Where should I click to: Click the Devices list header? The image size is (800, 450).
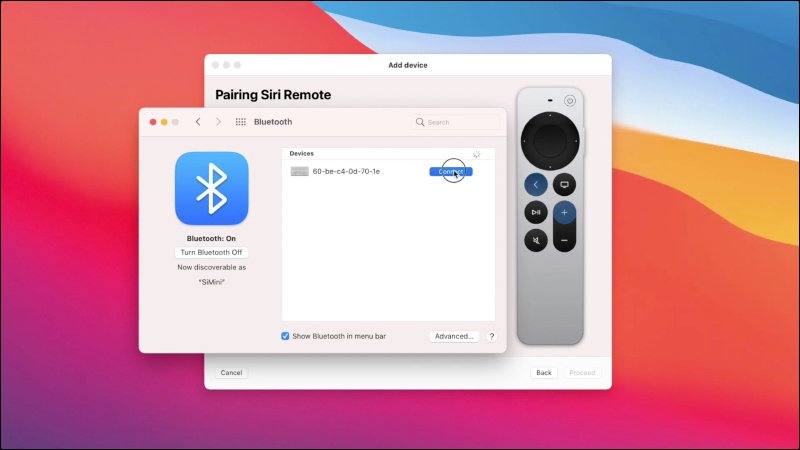388,154
